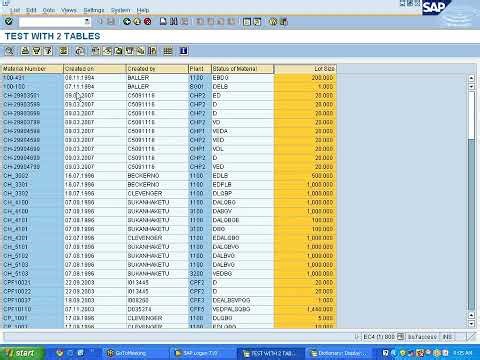Open the Settings menu
The width and height of the screenshot is (480, 360).
94,10
